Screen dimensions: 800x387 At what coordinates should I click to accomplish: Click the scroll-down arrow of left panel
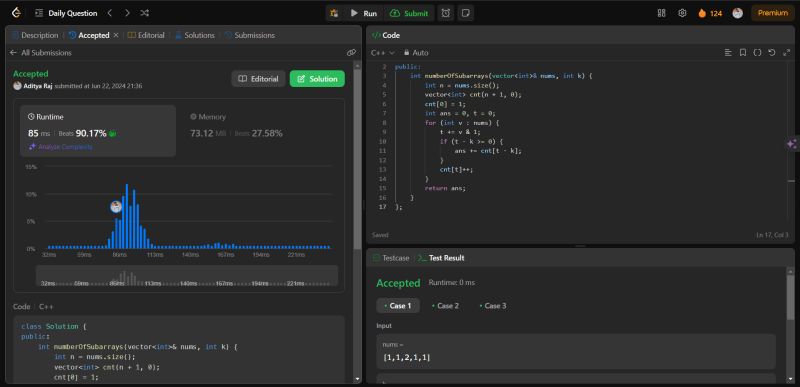point(358,379)
